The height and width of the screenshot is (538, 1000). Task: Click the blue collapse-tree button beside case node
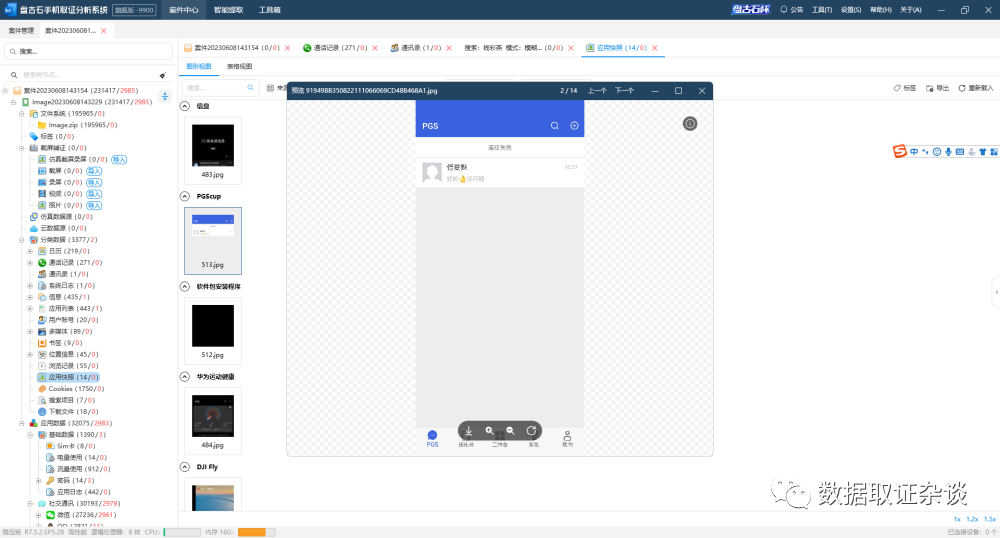(x=165, y=96)
